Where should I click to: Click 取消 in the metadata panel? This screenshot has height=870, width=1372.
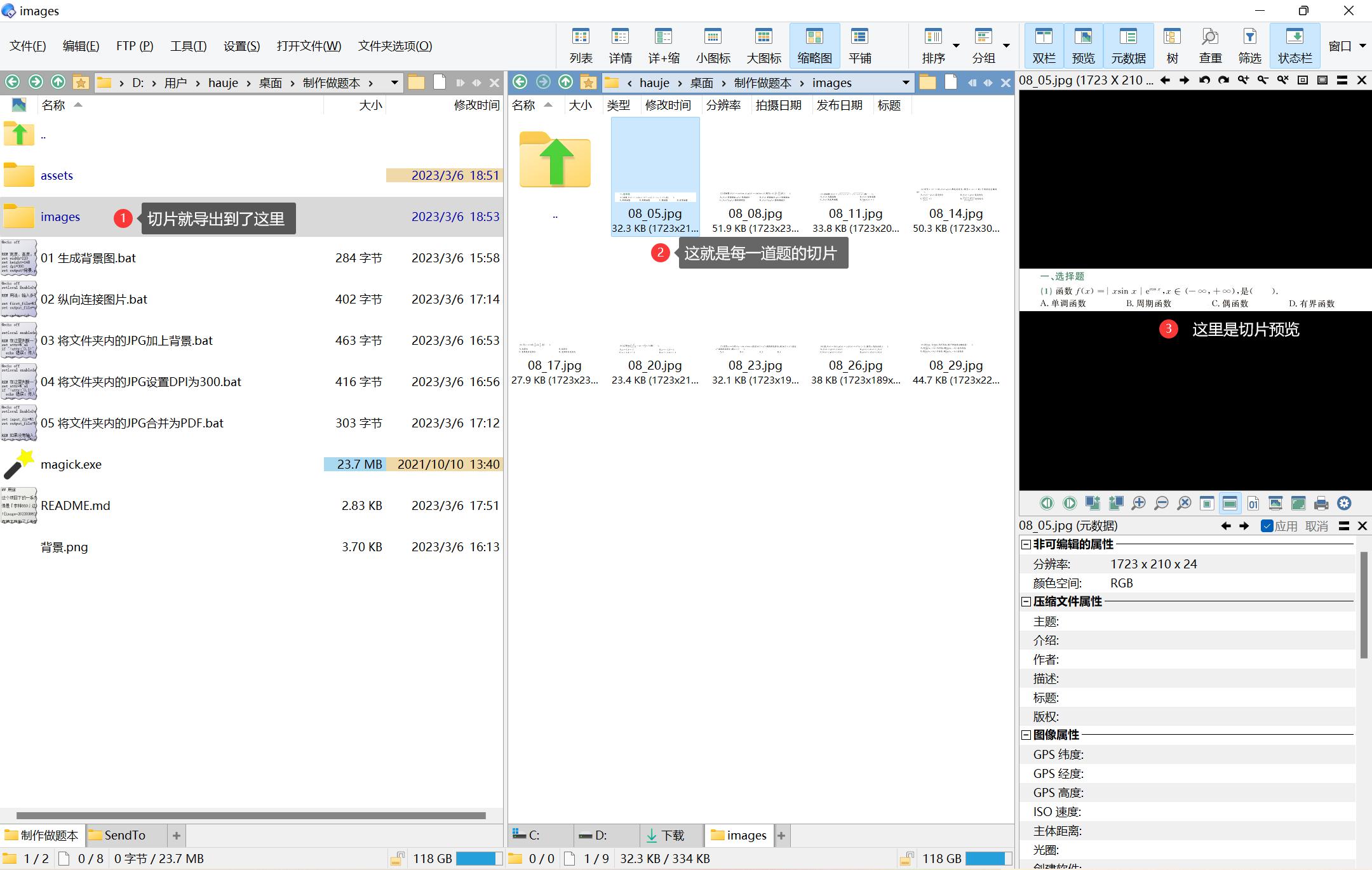[x=1316, y=526]
